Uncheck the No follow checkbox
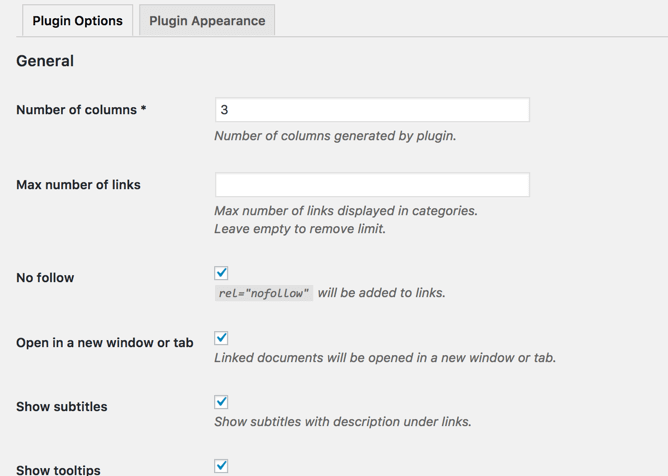Screen dimensions: 668x476 click(x=221, y=273)
